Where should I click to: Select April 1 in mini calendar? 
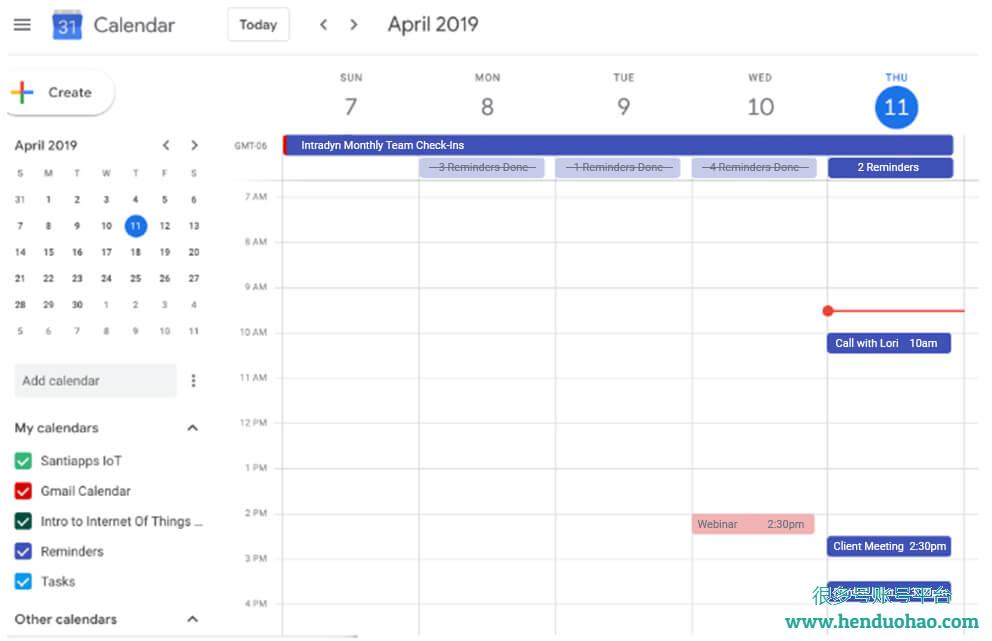click(x=48, y=199)
